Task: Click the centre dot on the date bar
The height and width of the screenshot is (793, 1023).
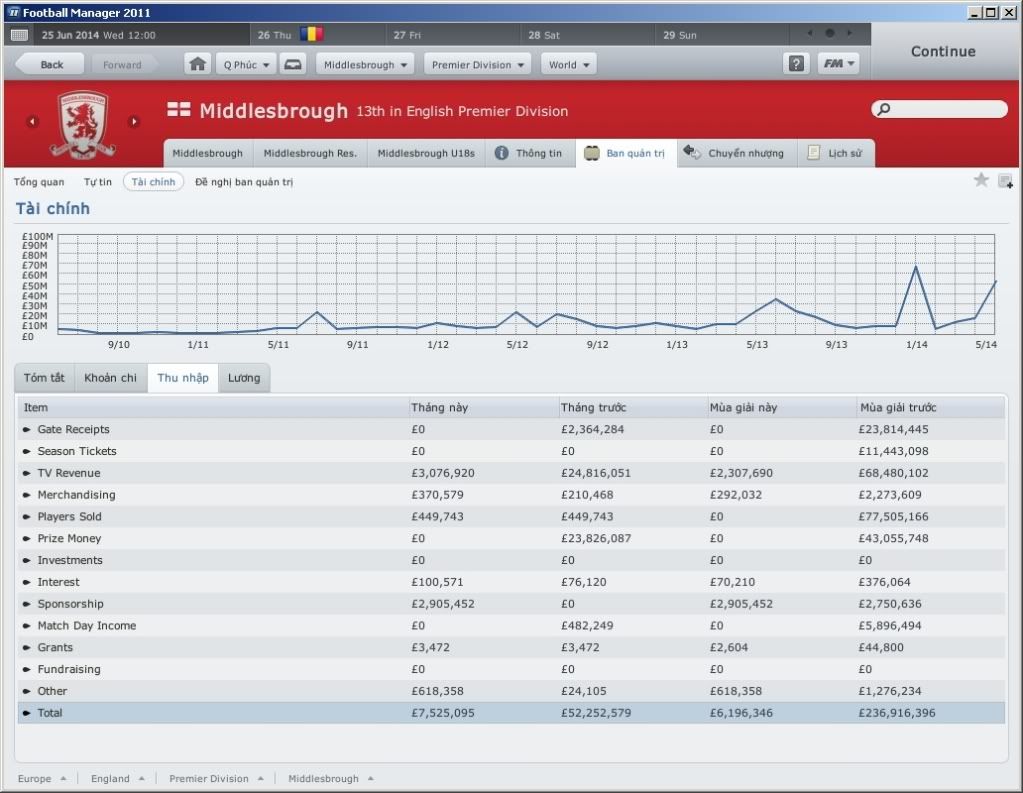Action: [830, 33]
